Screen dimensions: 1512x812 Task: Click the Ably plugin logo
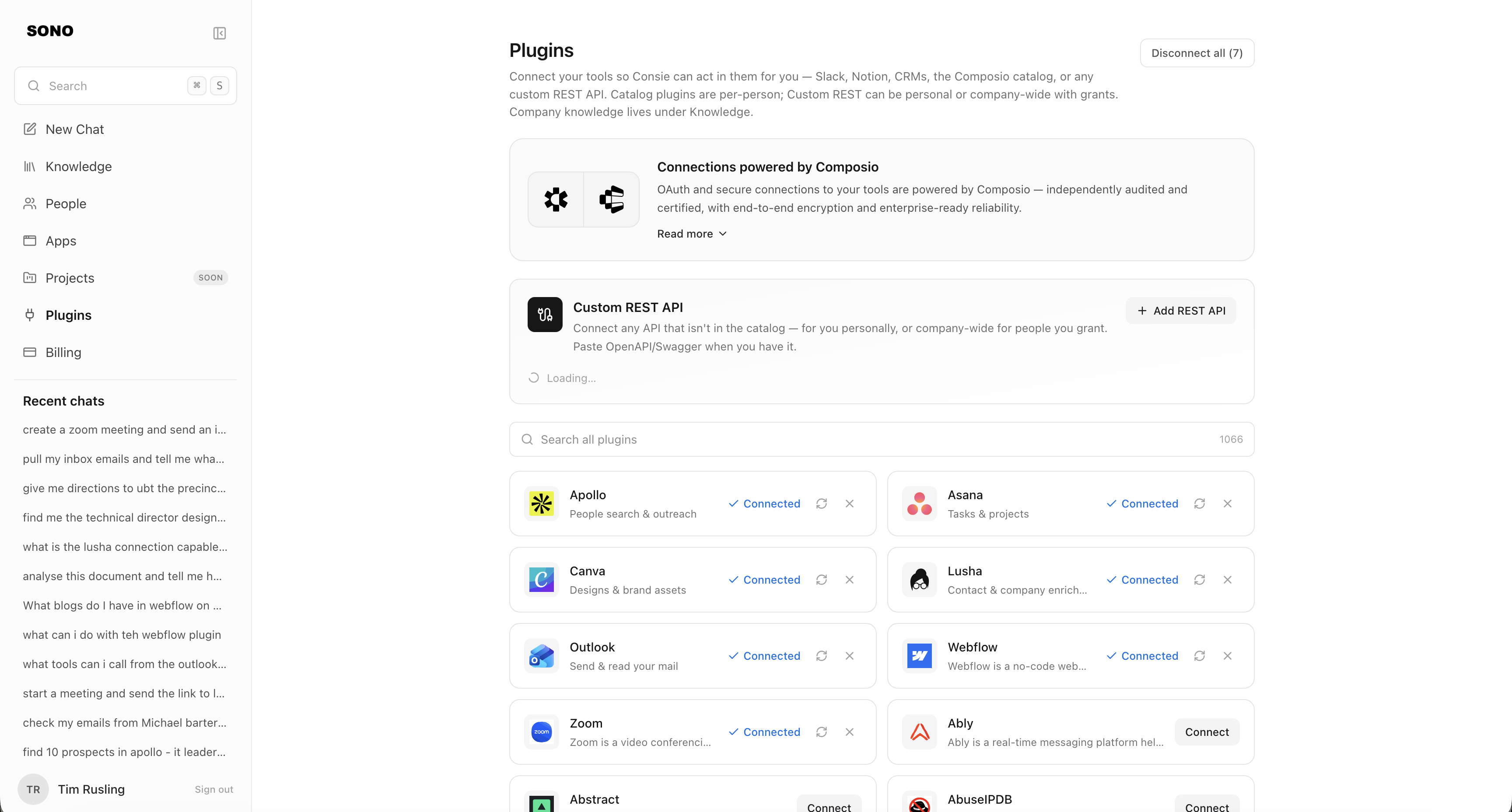919,732
